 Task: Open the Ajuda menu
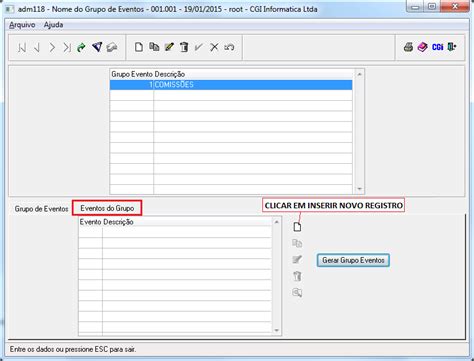pyautogui.click(x=53, y=25)
